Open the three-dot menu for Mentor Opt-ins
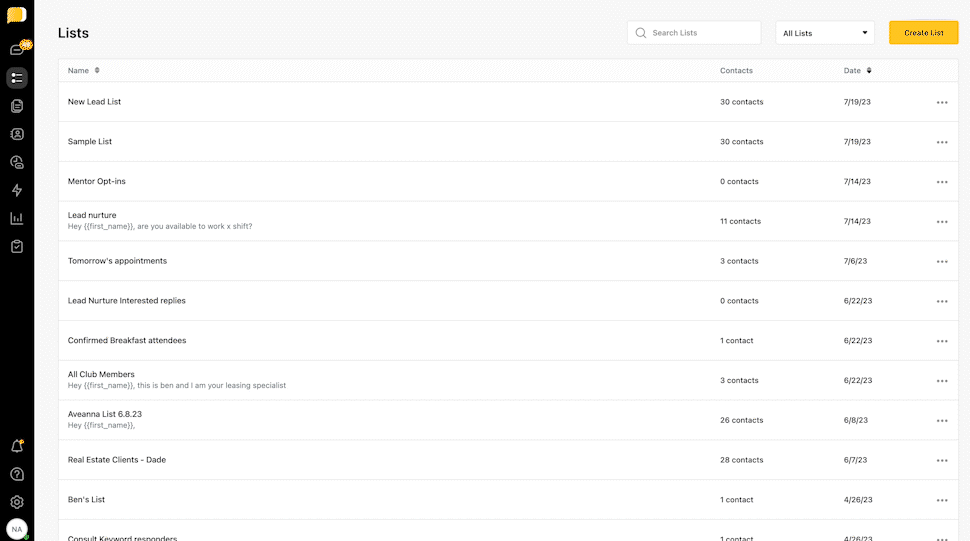This screenshot has height=541, width=970. (942, 182)
